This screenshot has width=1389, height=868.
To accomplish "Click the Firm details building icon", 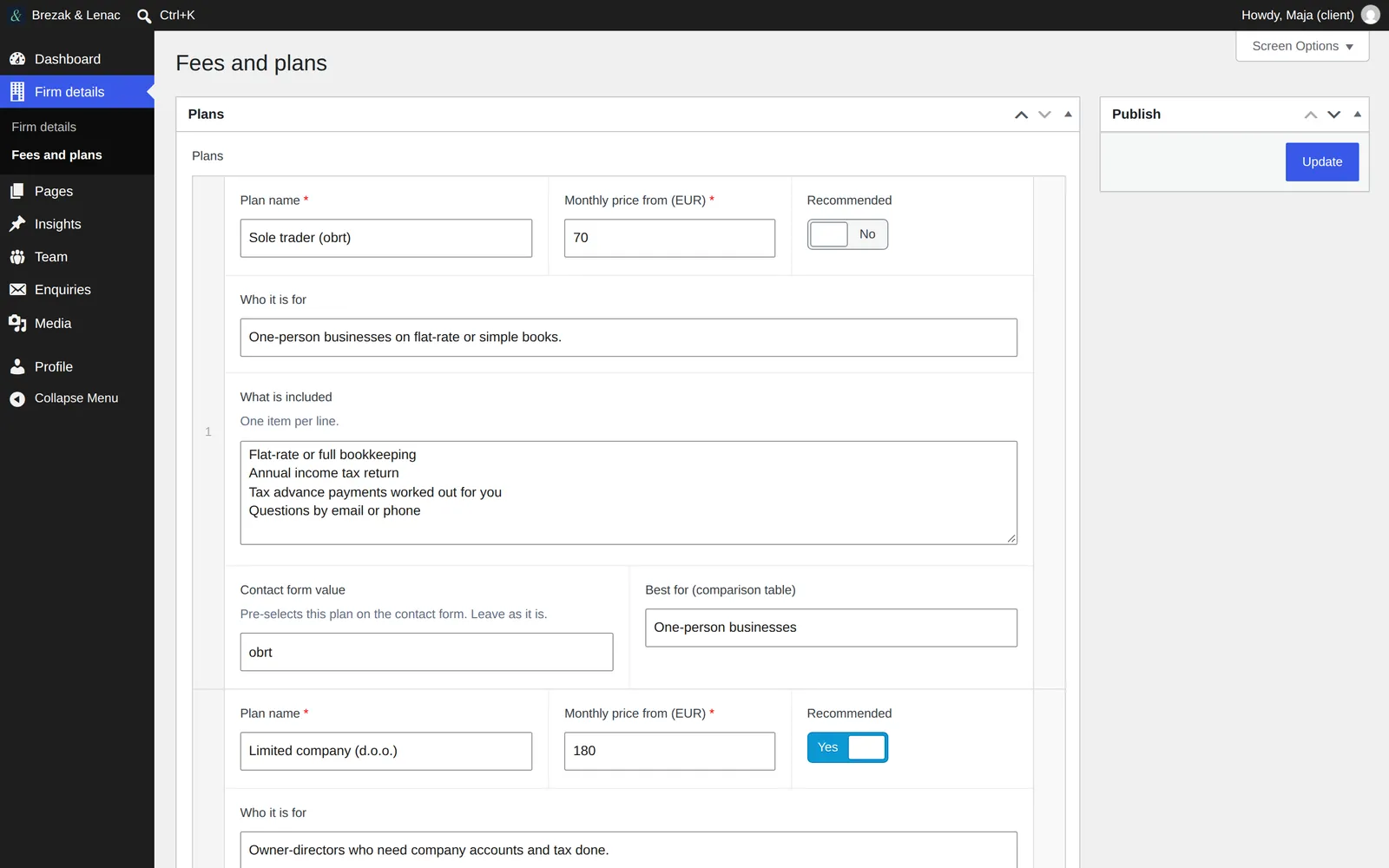I will pos(17,92).
